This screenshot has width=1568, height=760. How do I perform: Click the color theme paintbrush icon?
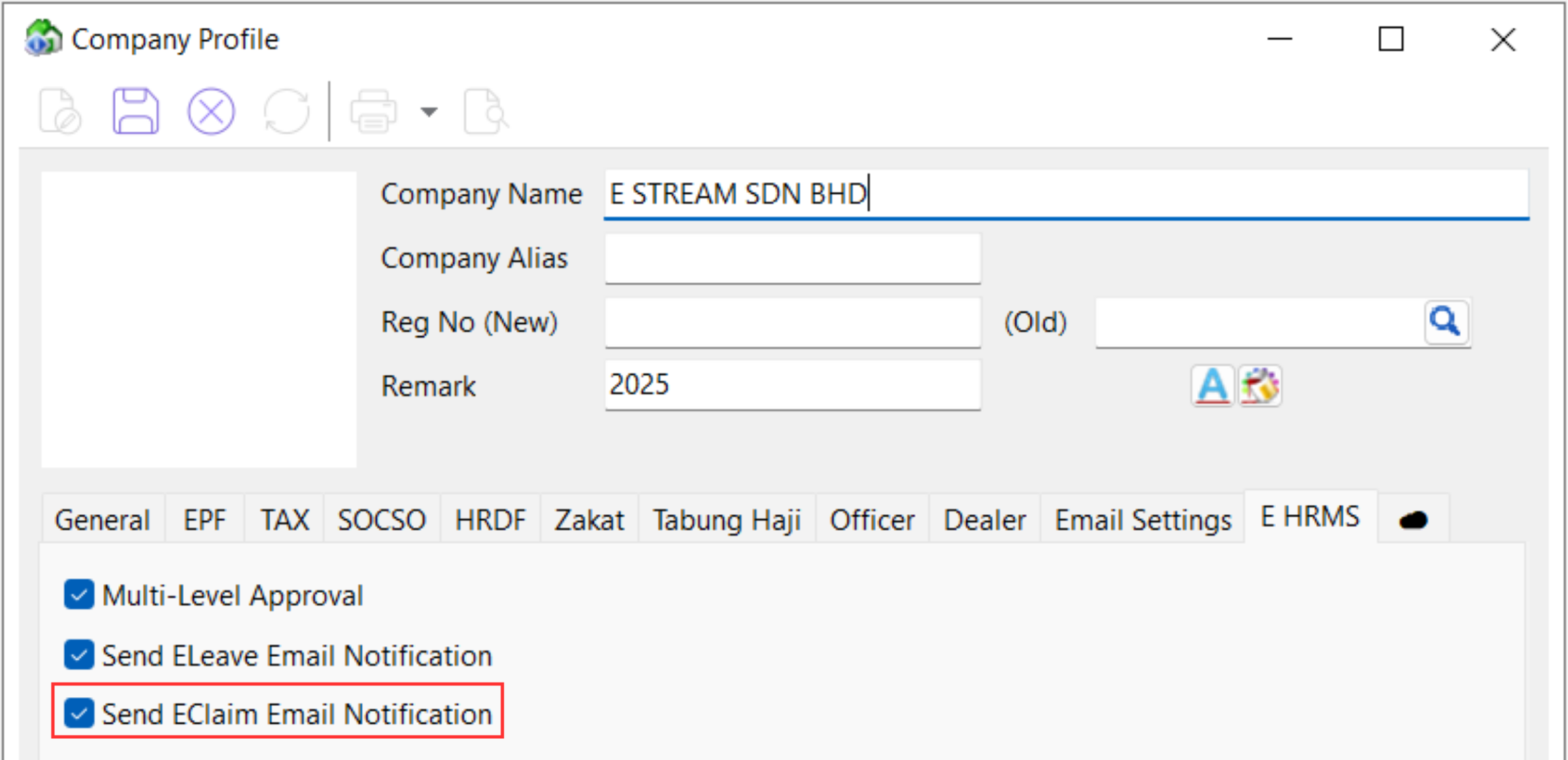tap(1259, 387)
